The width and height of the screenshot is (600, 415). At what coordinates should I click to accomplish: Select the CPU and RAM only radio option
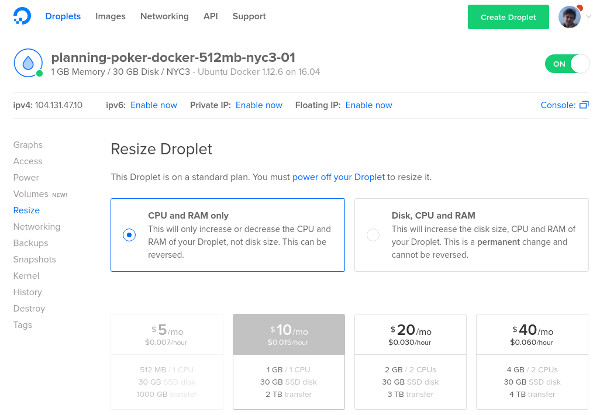(x=129, y=234)
